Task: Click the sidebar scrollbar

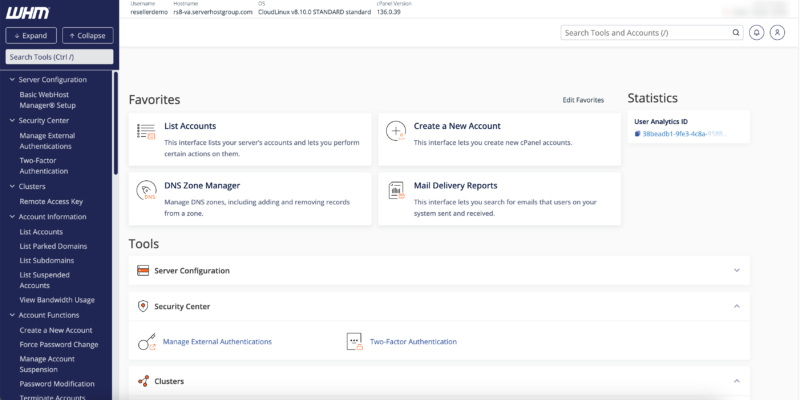Action: click(116, 123)
